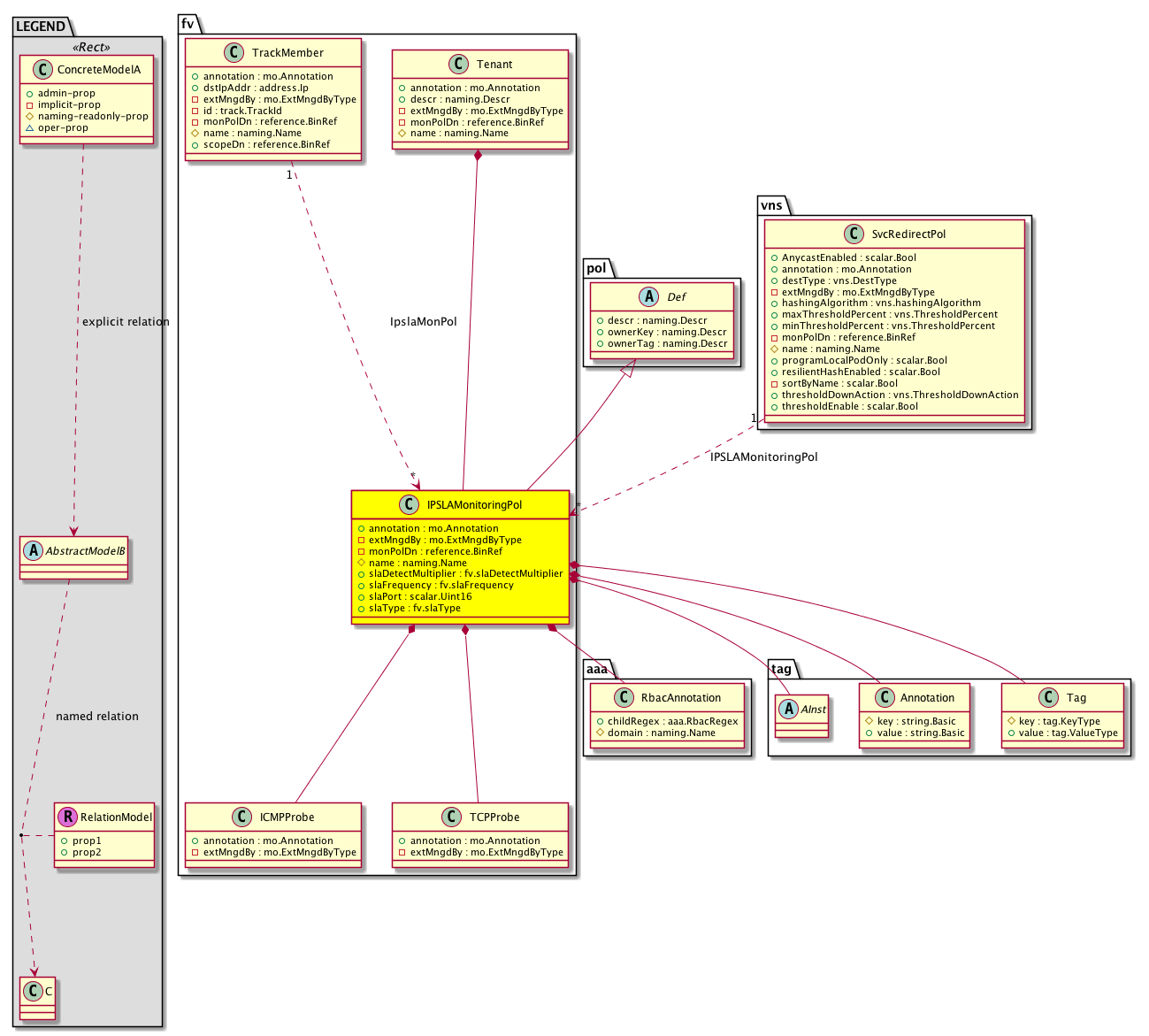The image size is (1149, 1036).
Task: Click the Tenant class circle icon
Action: pyautogui.click(x=458, y=64)
